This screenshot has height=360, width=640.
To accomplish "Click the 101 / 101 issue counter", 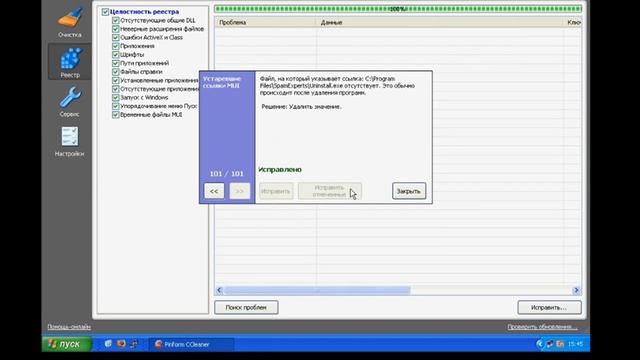I will click(227, 174).
